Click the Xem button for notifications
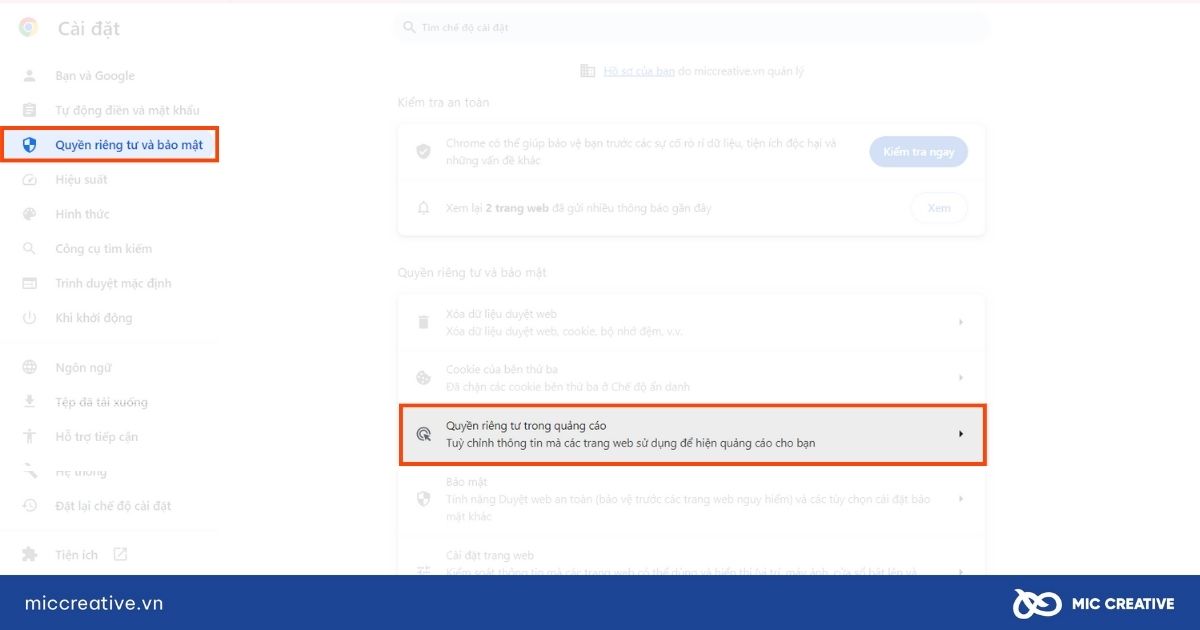The height and width of the screenshot is (630, 1200). click(939, 208)
